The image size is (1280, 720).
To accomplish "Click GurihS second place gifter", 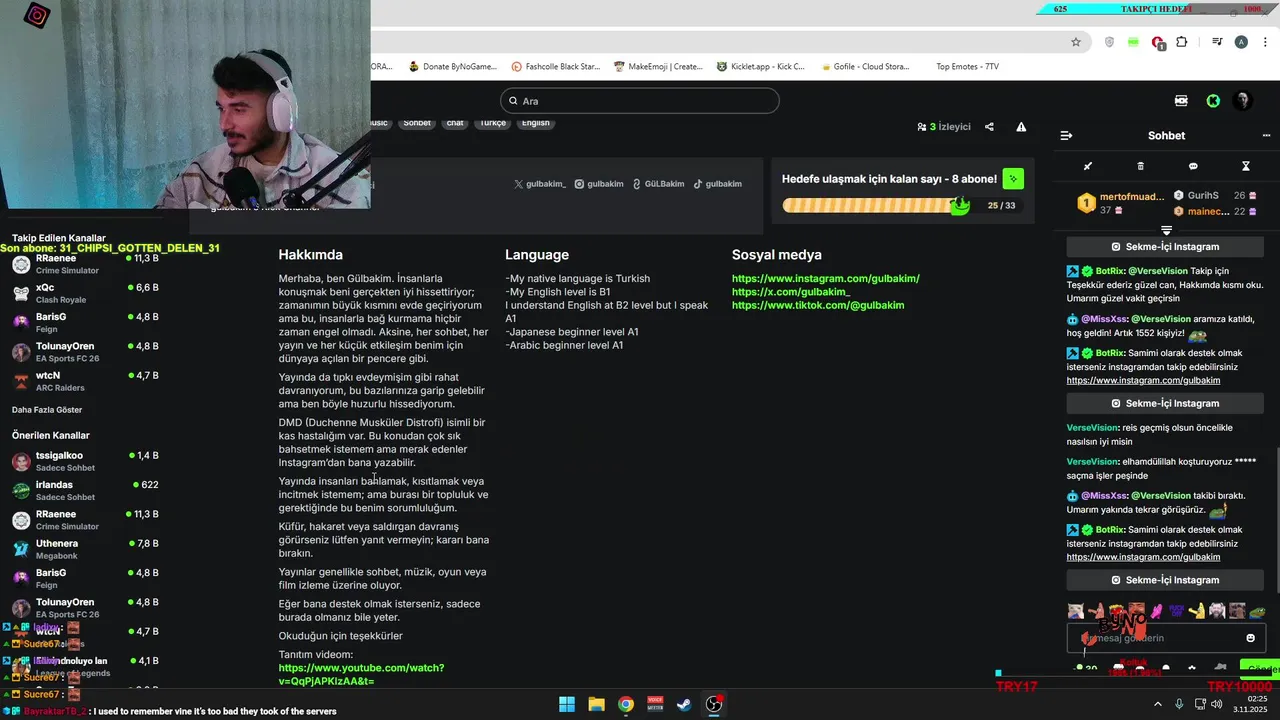I will (1203, 196).
